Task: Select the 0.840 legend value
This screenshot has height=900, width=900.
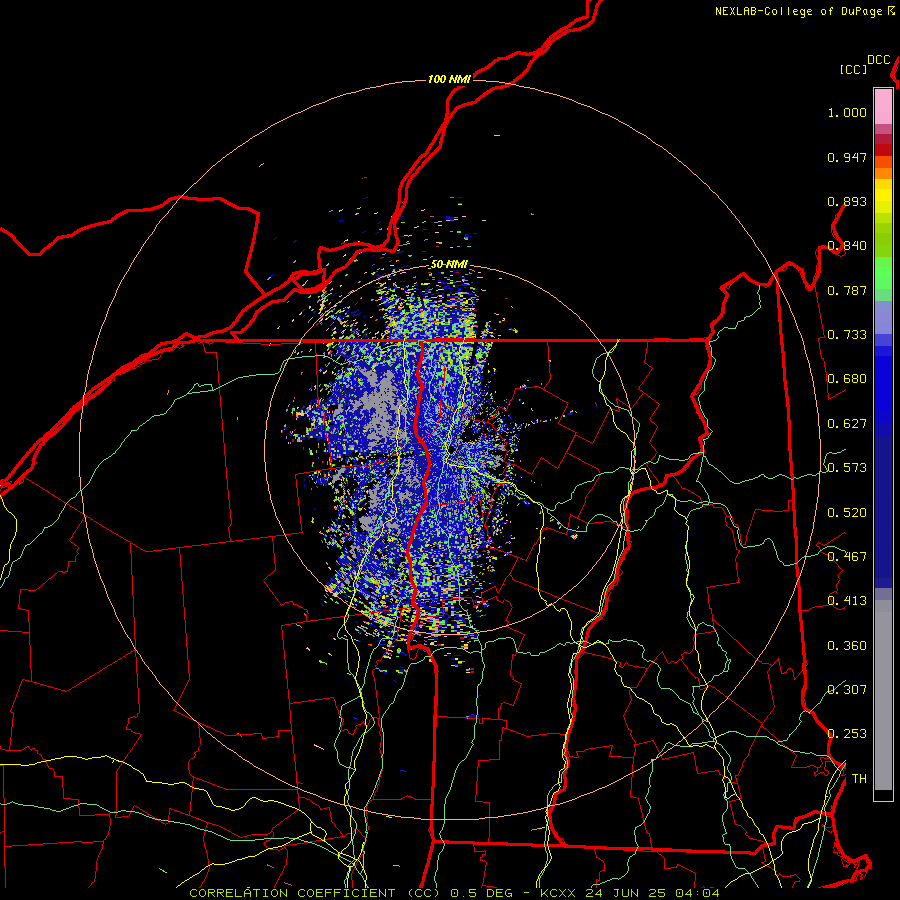Action: click(847, 246)
